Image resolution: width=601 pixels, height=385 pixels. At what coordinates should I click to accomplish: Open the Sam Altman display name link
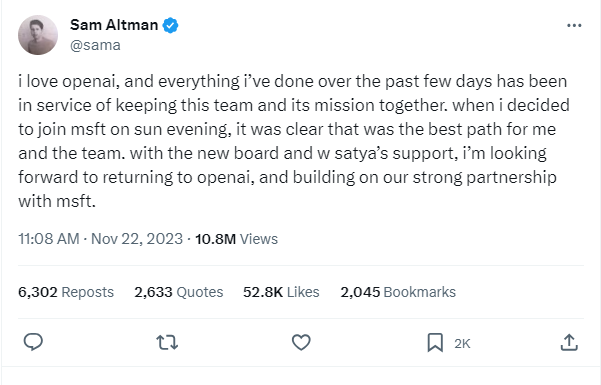point(114,25)
